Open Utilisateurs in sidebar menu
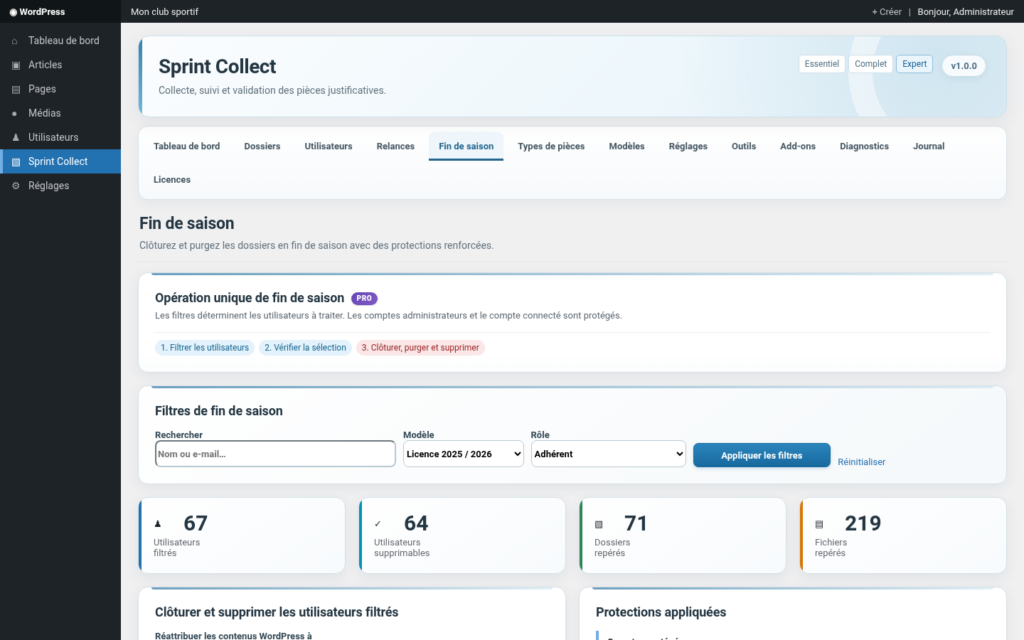1024x640 pixels. (x=60, y=137)
